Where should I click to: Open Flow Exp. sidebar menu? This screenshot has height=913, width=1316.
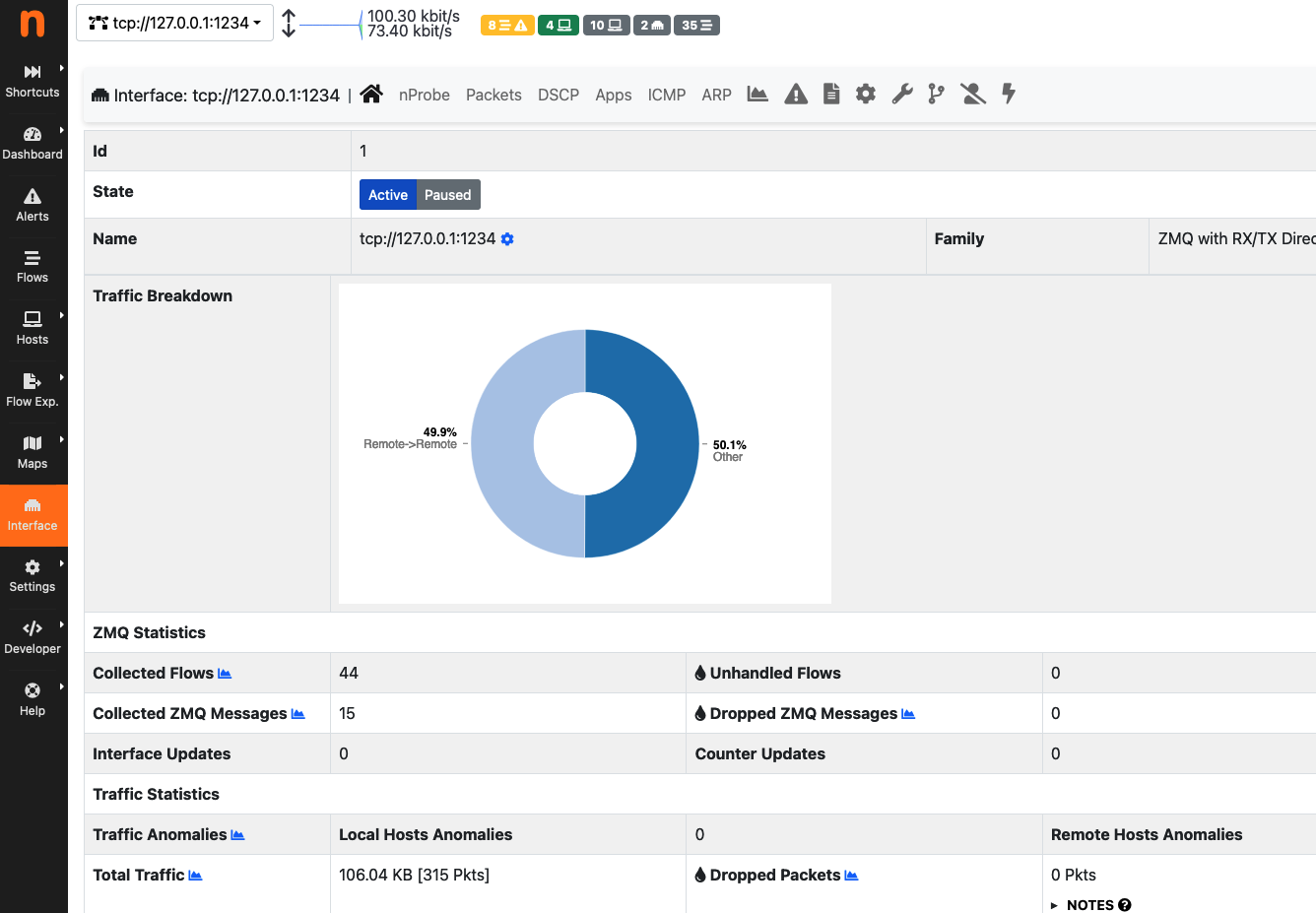pos(33,391)
